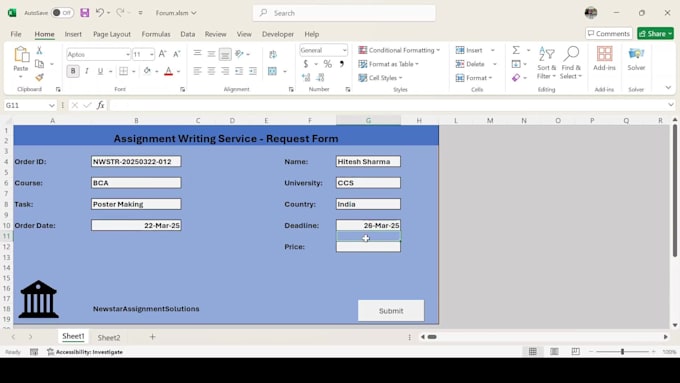The width and height of the screenshot is (680, 383).
Task: Expand Cell Styles menu
Action: [381, 78]
